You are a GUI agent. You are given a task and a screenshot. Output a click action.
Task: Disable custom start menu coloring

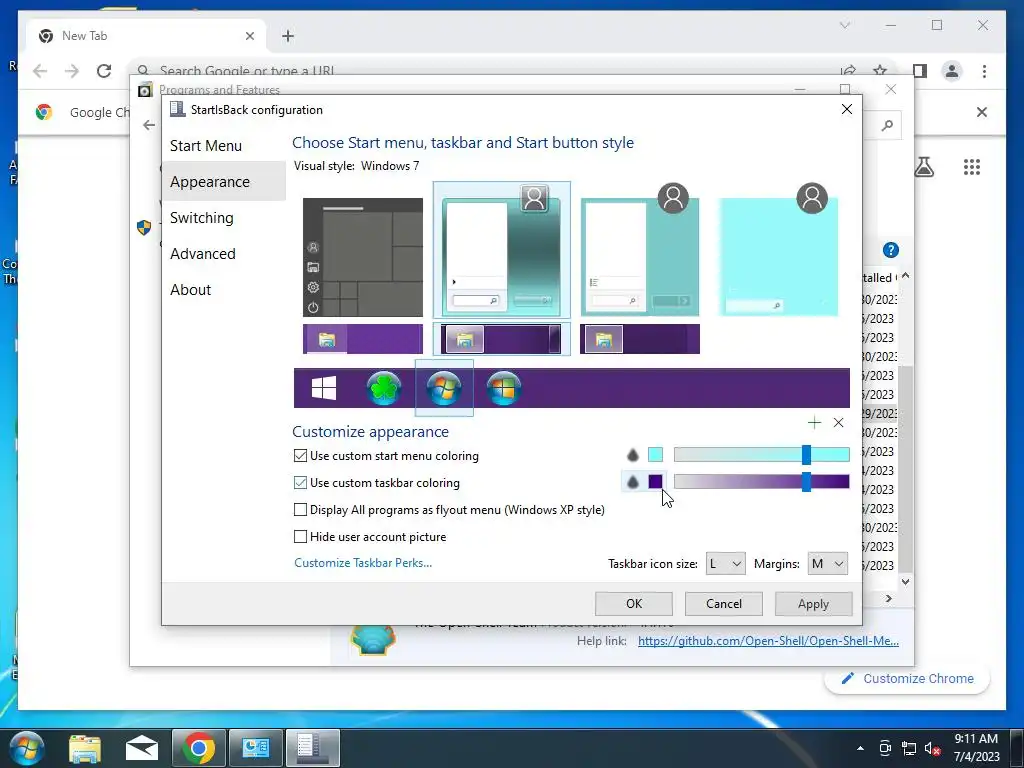300,456
